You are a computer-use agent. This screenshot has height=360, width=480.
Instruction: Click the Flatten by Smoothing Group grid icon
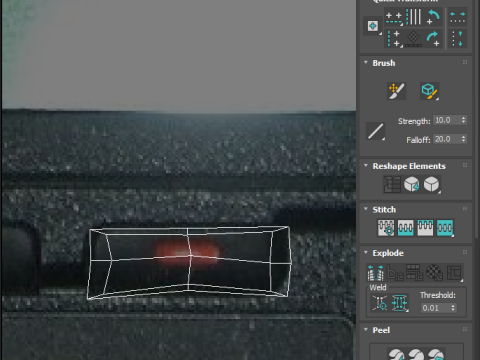(x=414, y=272)
